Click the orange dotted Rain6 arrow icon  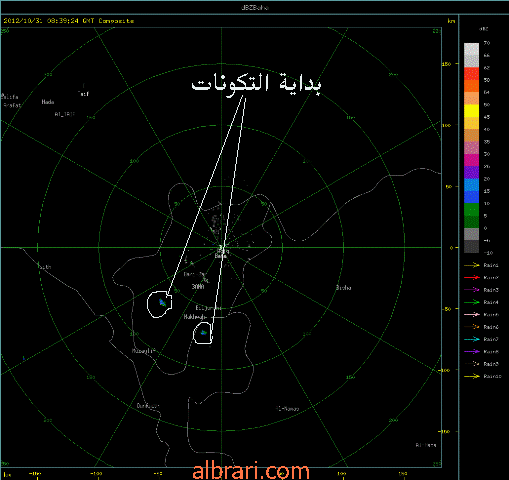click(472, 327)
